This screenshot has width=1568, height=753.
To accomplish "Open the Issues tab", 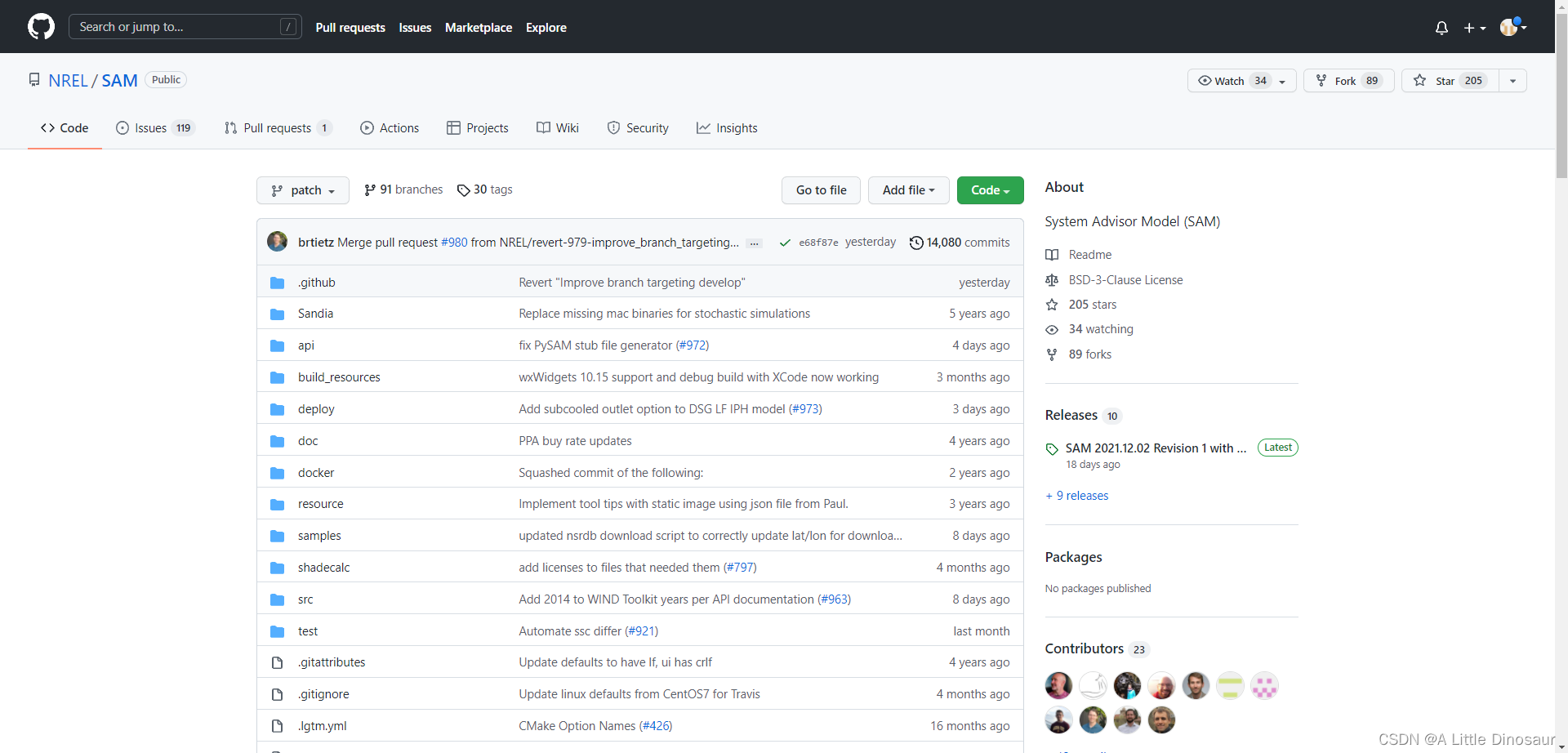I will (155, 128).
